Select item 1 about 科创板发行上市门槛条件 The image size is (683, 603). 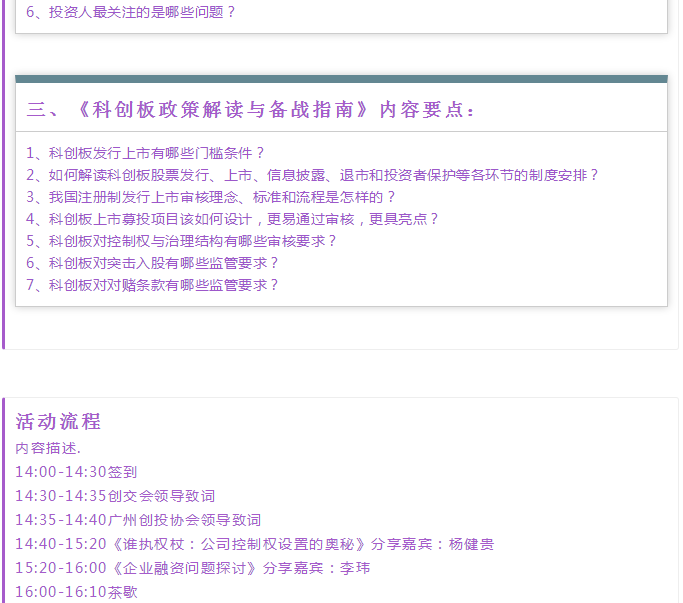(145, 153)
